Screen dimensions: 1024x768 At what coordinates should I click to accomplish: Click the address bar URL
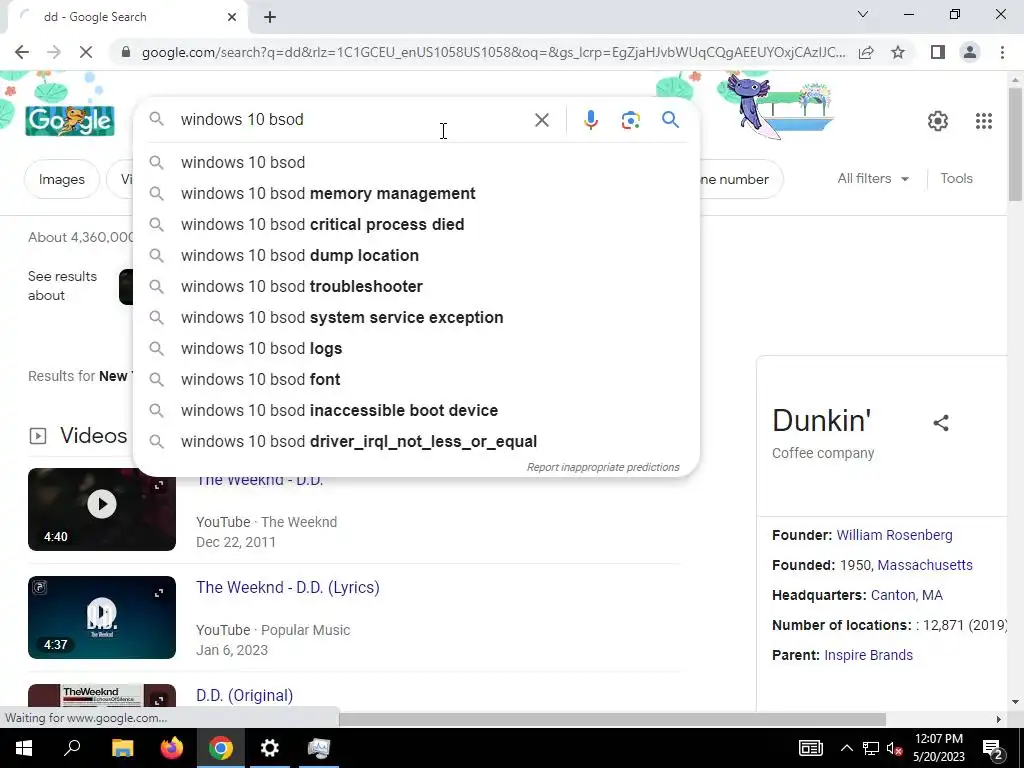(x=493, y=52)
